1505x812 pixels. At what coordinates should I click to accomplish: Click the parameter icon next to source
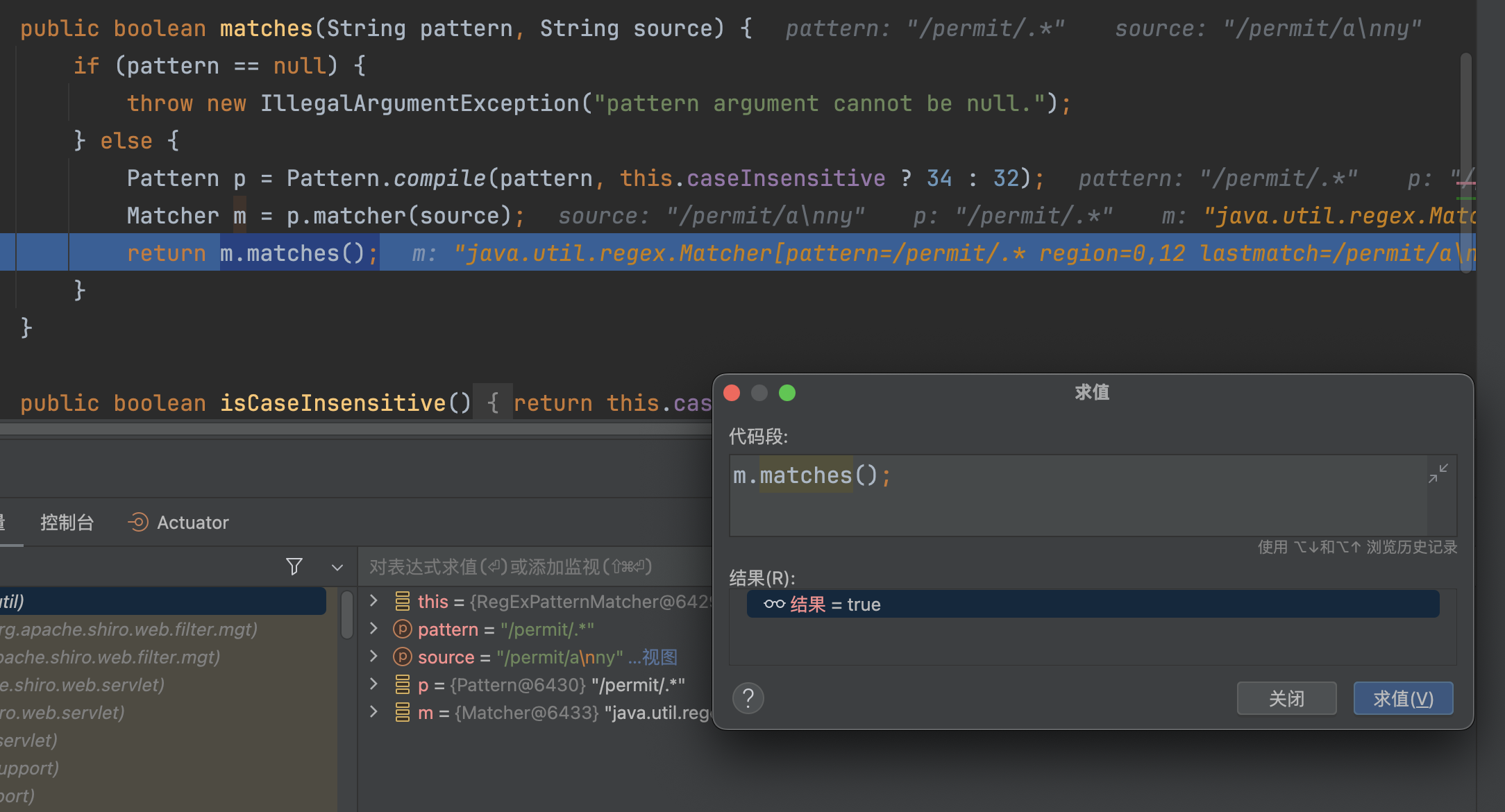click(402, 657)
